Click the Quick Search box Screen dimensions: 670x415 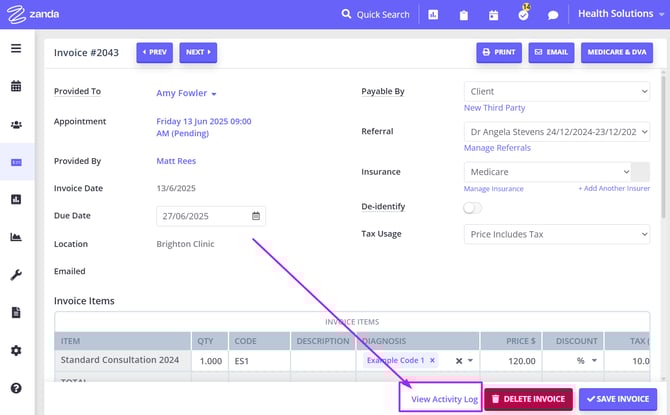click(375, 15)
